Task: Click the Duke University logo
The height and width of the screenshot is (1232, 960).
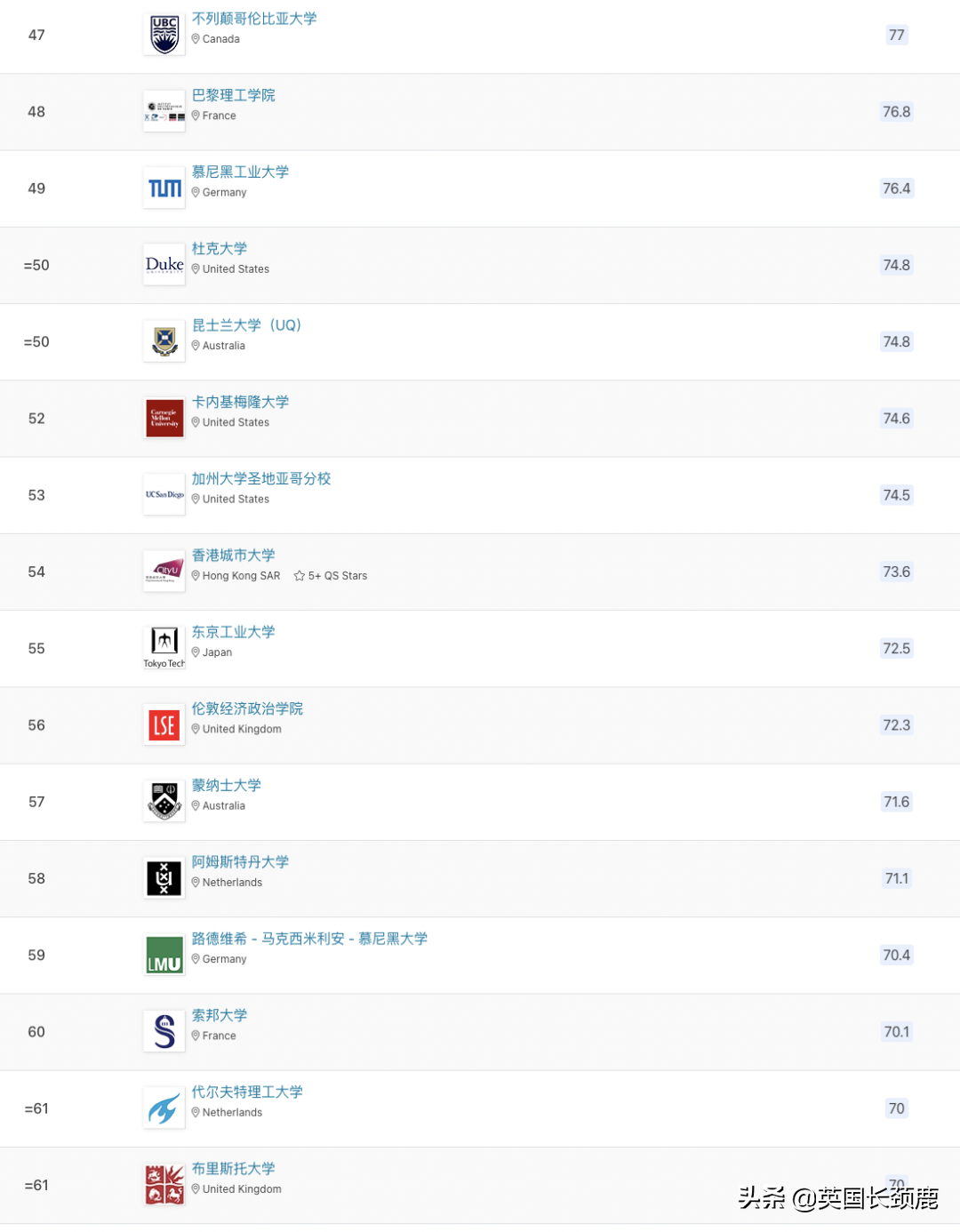Action: pos(164,265)
